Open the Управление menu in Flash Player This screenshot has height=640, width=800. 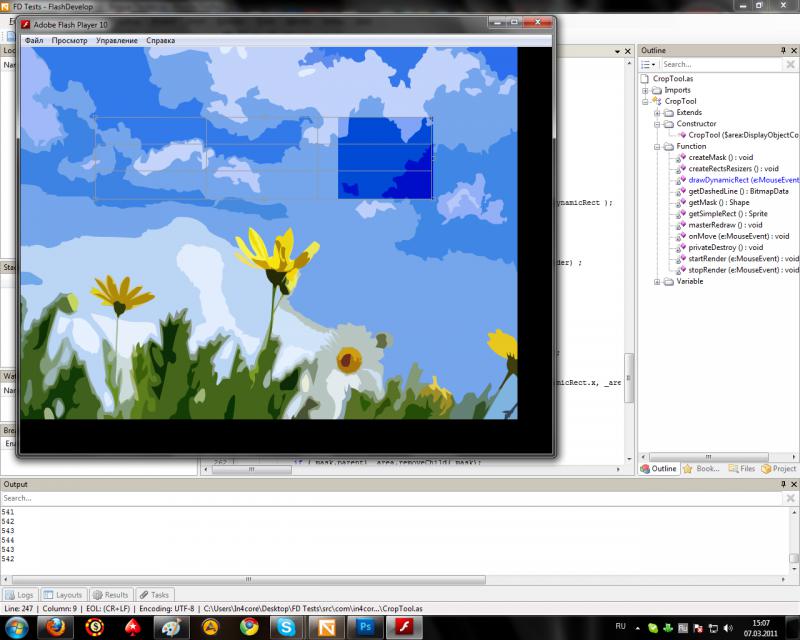(117, 40)
